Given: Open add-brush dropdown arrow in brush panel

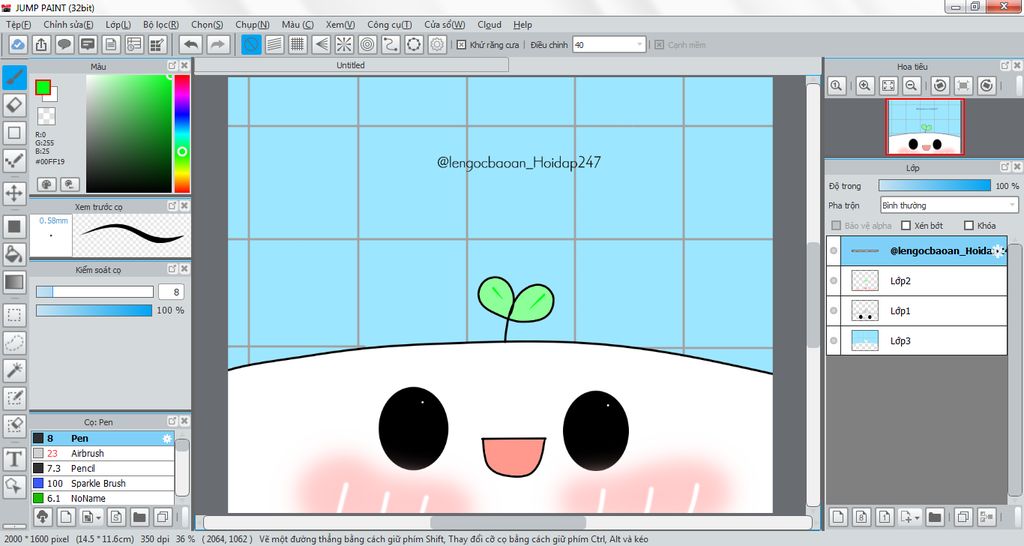Looking at the screenshot, I should pos(99,518).
